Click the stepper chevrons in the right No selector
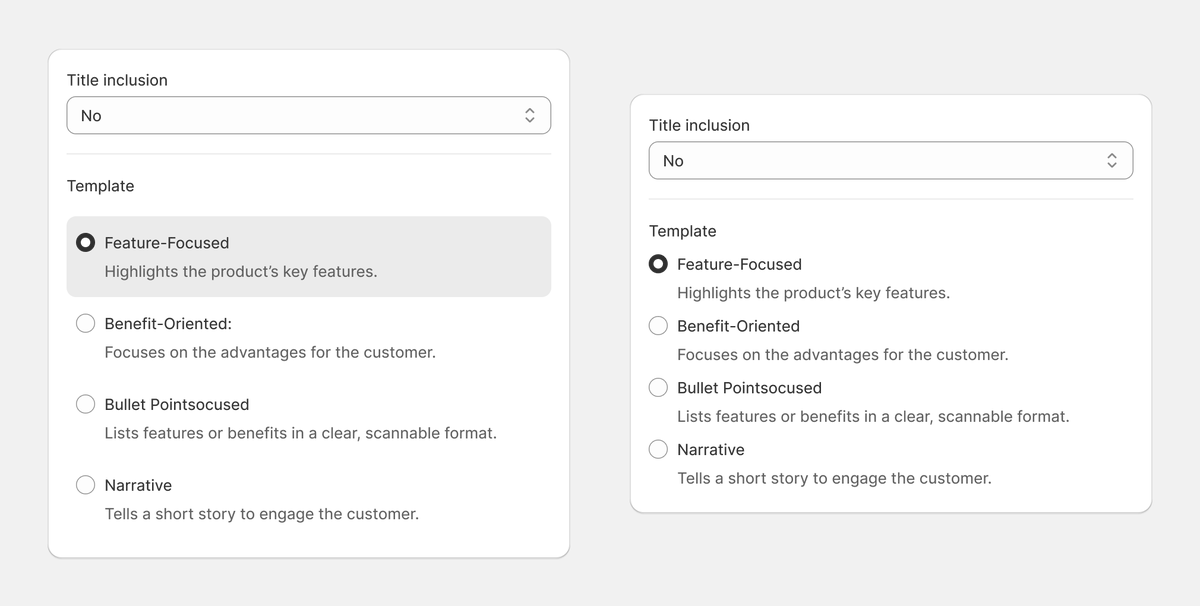 click(x=1112, y=160)
